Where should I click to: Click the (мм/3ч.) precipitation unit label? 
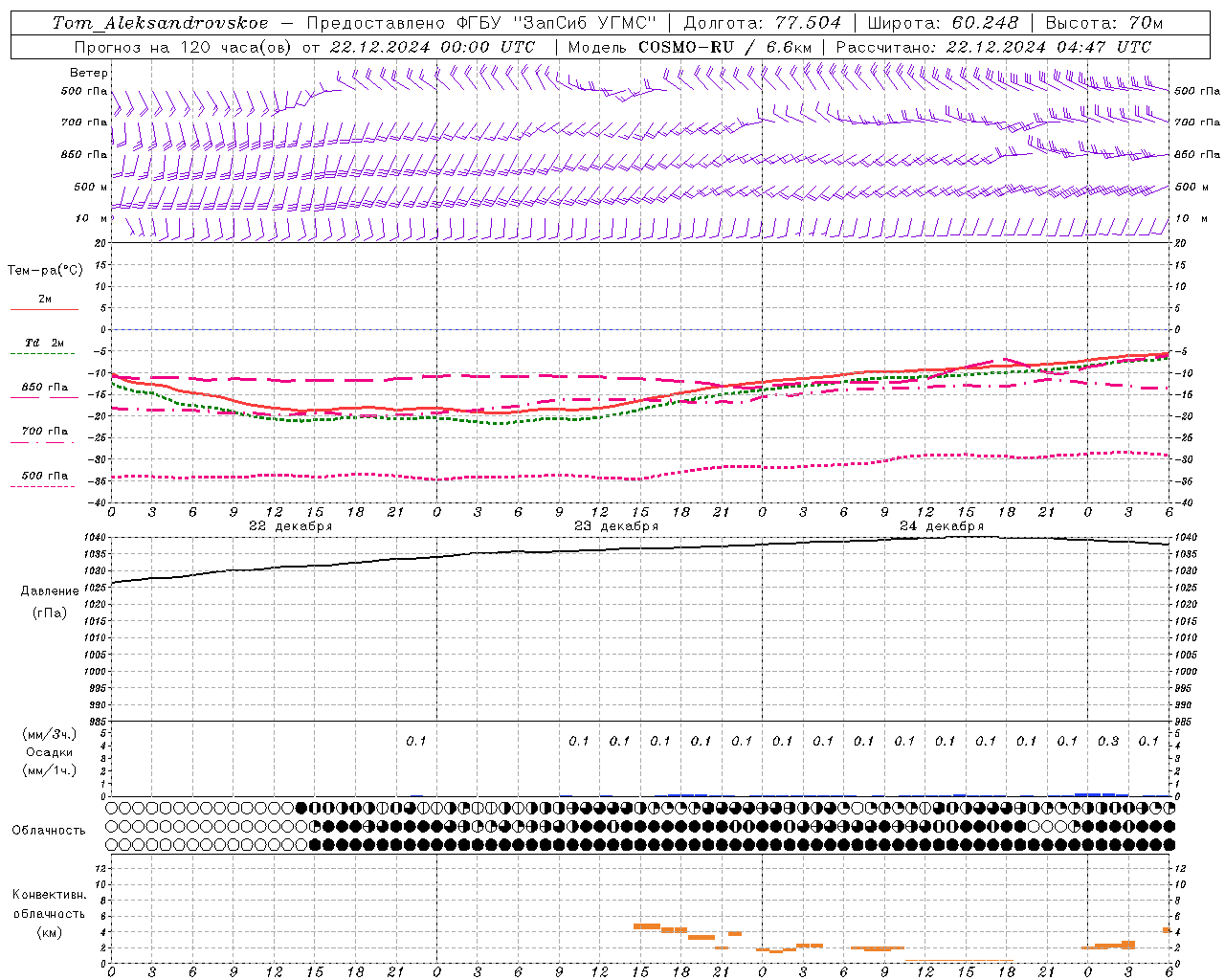point(50,734)
